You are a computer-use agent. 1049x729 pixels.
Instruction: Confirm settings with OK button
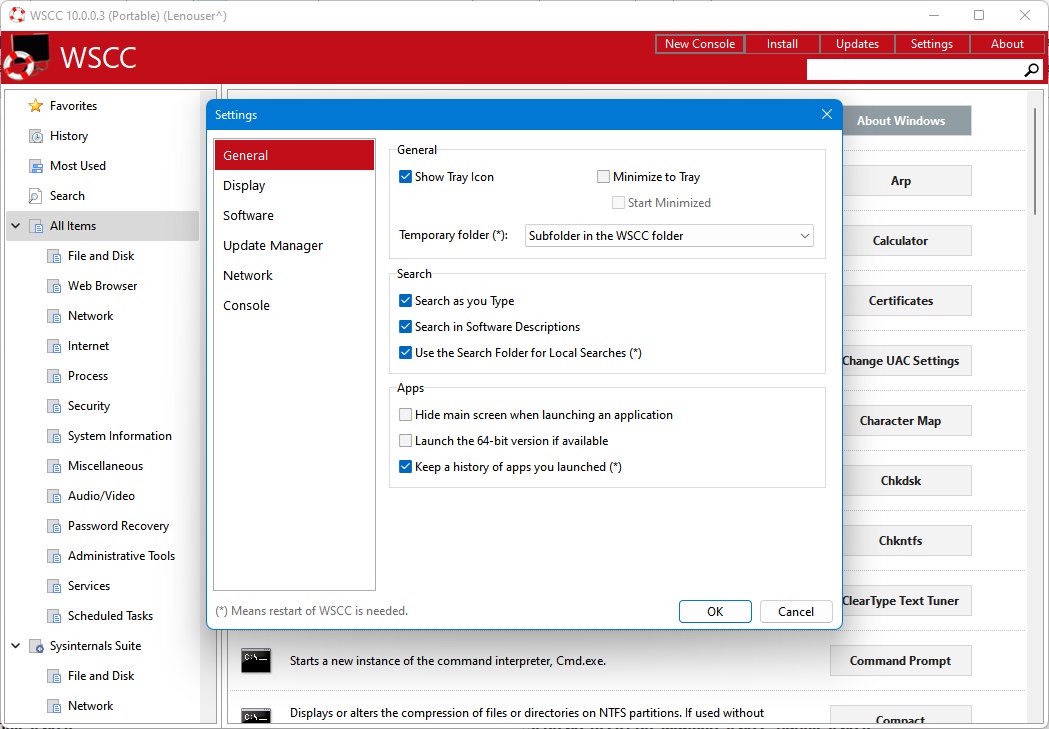tap(715, 611)
